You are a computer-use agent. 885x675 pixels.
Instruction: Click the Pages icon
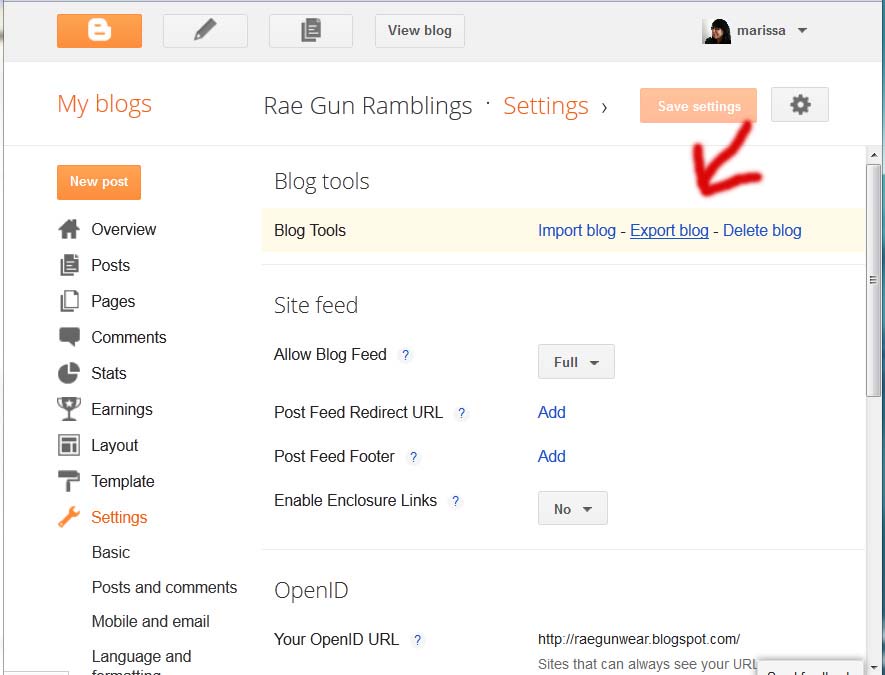tap(69, 301)
